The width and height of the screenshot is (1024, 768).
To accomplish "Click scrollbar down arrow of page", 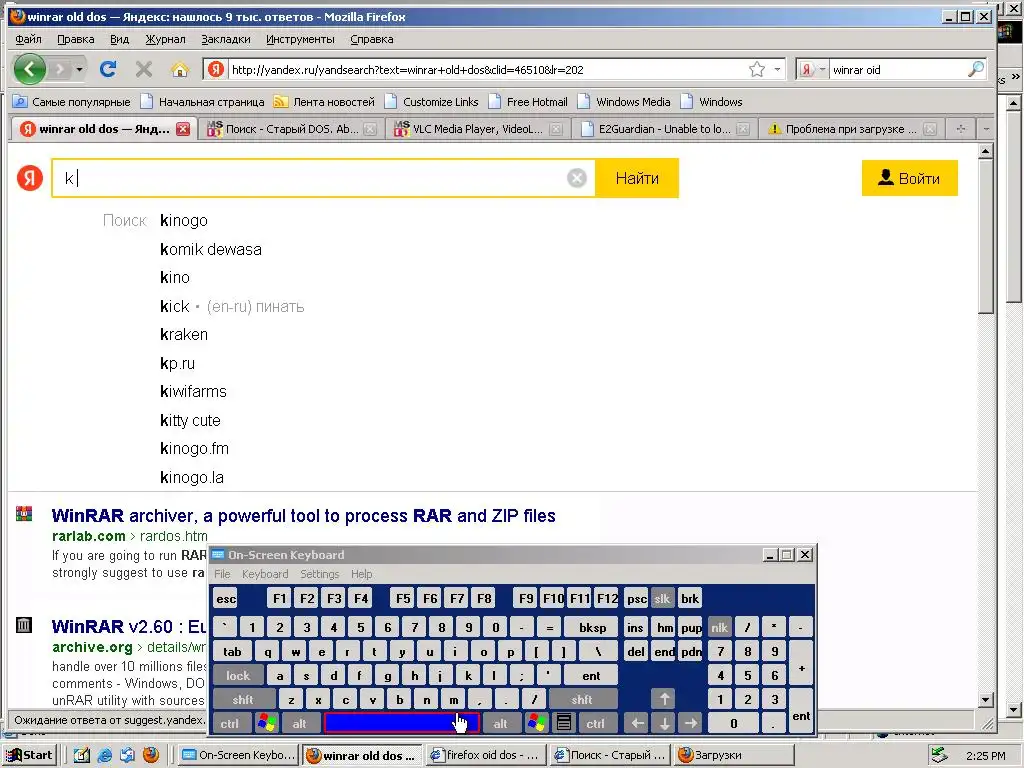I will click(x=985, y=700).
